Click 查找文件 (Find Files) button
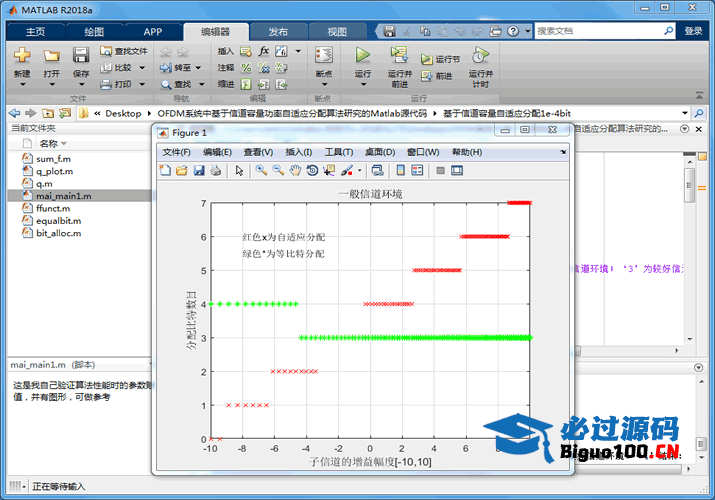715x500 pixels. pyautogui.click(x=126, y=50)
